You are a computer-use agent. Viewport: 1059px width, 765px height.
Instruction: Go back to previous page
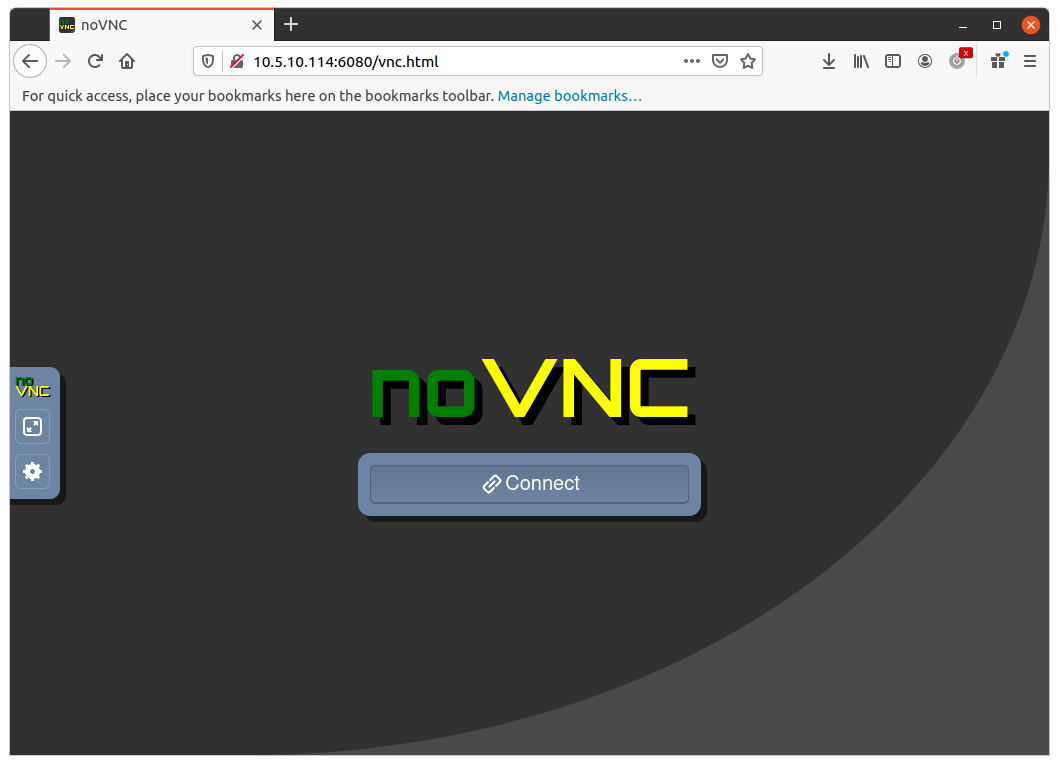pyautogui.click(x=30, y=61)
